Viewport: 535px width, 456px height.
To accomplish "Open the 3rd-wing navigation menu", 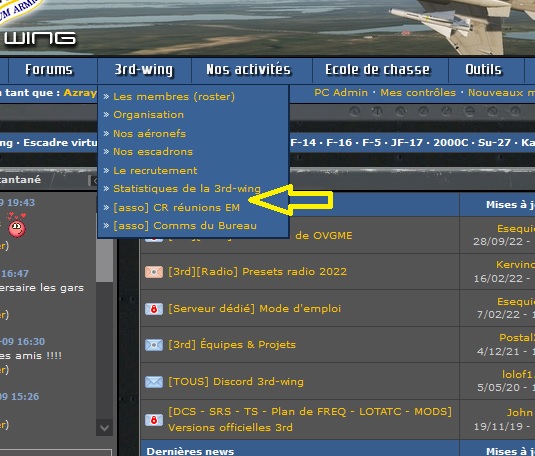I will [144, 70].
